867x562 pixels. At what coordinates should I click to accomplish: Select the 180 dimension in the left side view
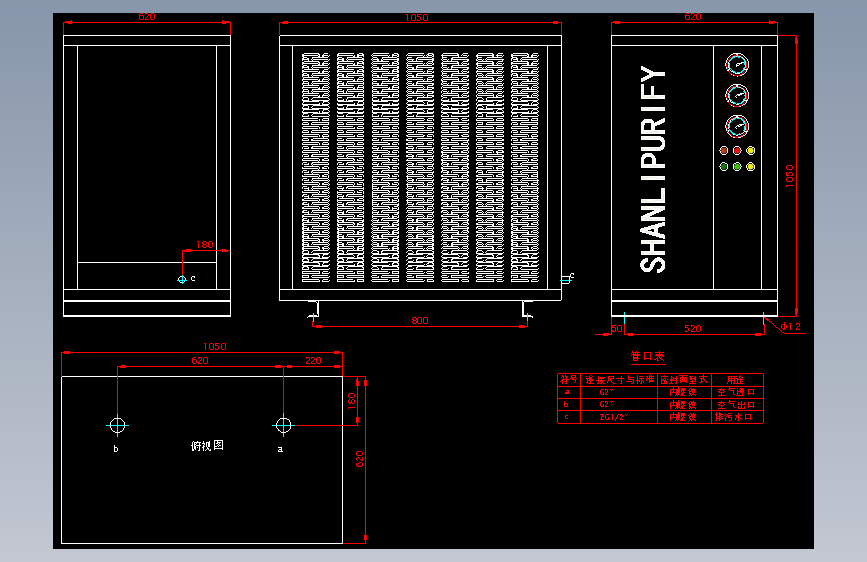point(205,244)
